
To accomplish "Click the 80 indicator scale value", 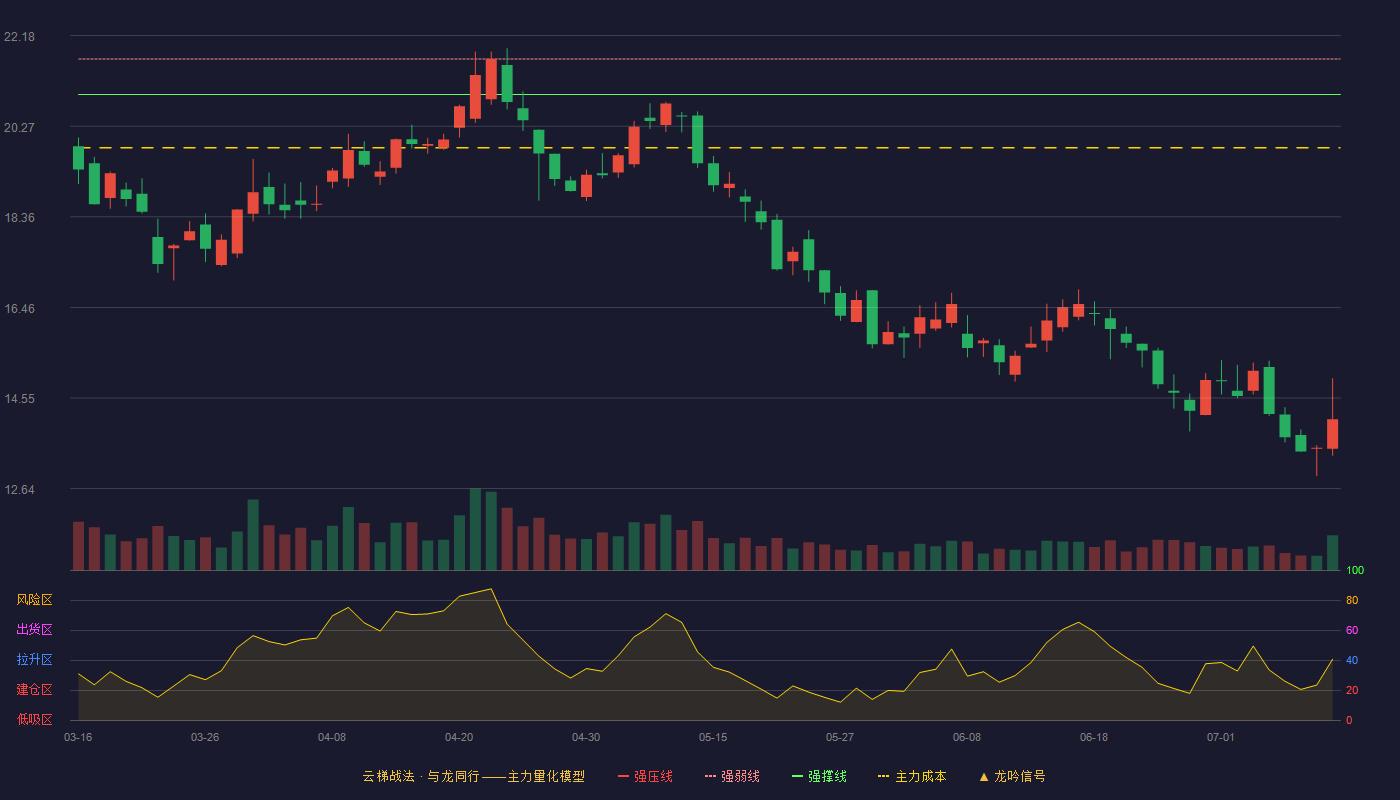I will (1352, 601).
